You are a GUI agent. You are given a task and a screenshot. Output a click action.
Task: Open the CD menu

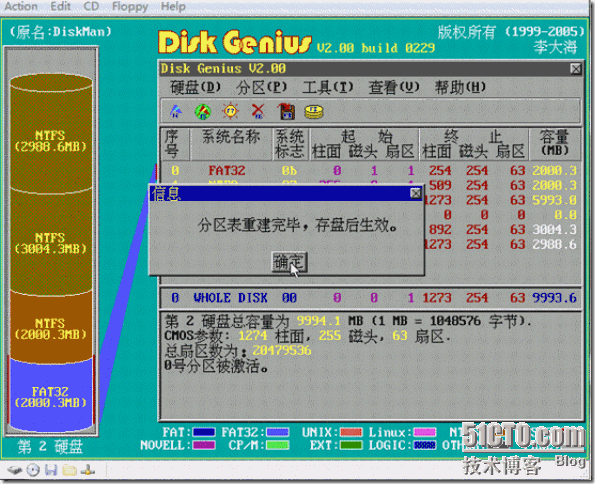point(91,6)
